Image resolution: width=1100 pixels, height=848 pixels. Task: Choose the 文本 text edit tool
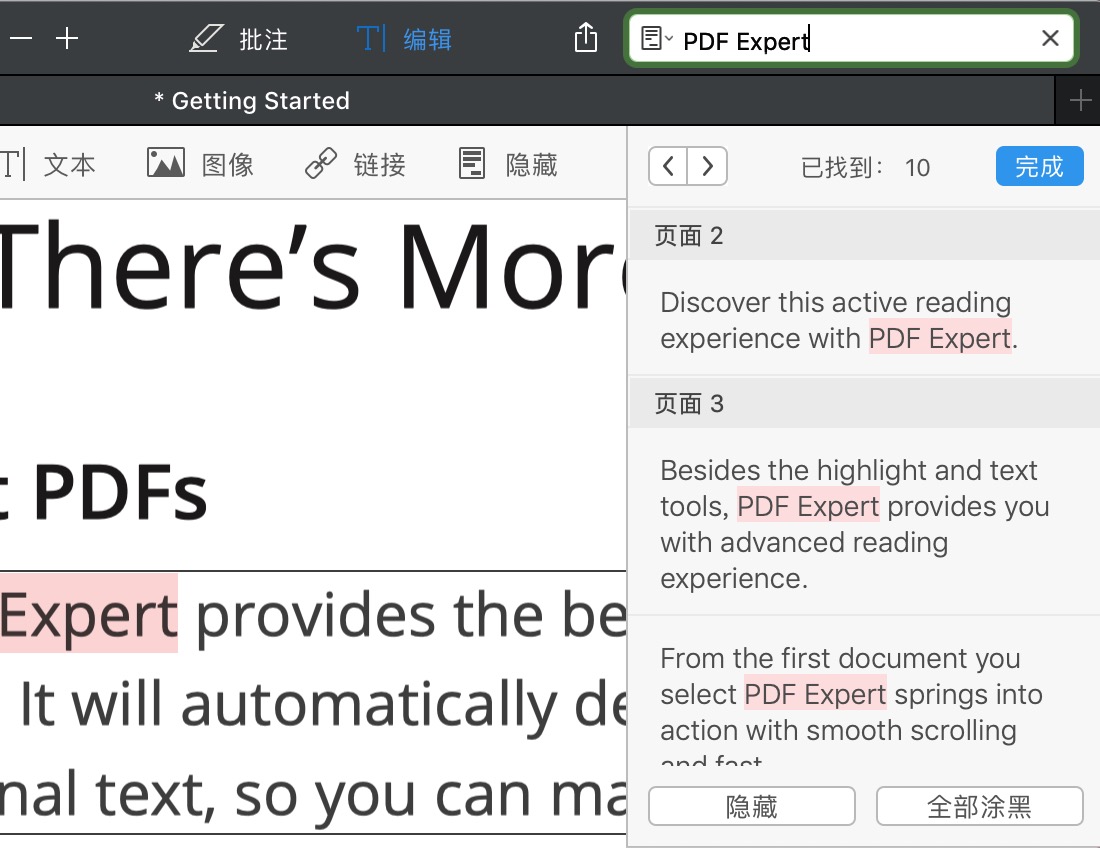point(48,165)
